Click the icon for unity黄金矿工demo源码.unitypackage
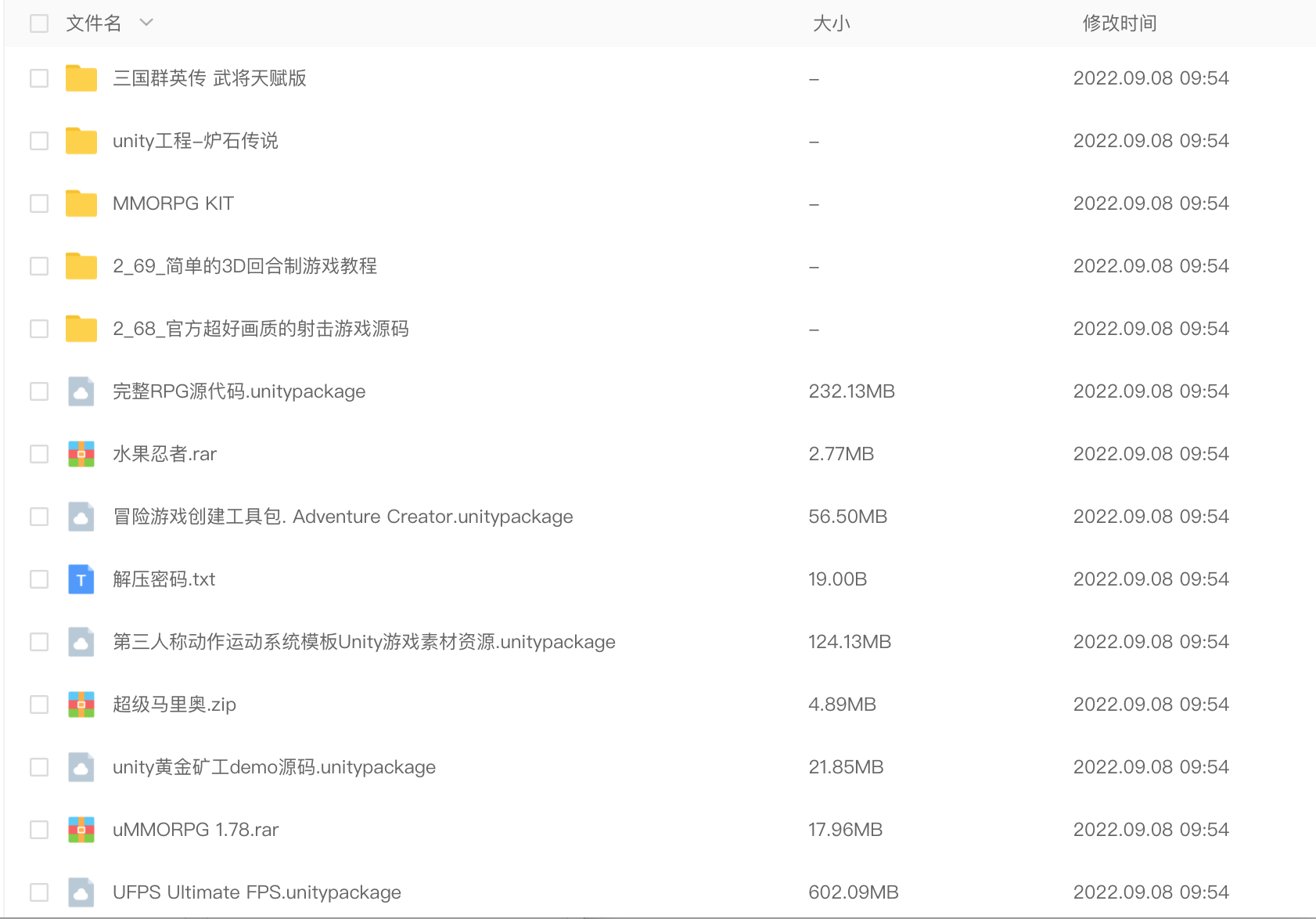The width and height of the screenshot is (1316, 919). [81, 766]
